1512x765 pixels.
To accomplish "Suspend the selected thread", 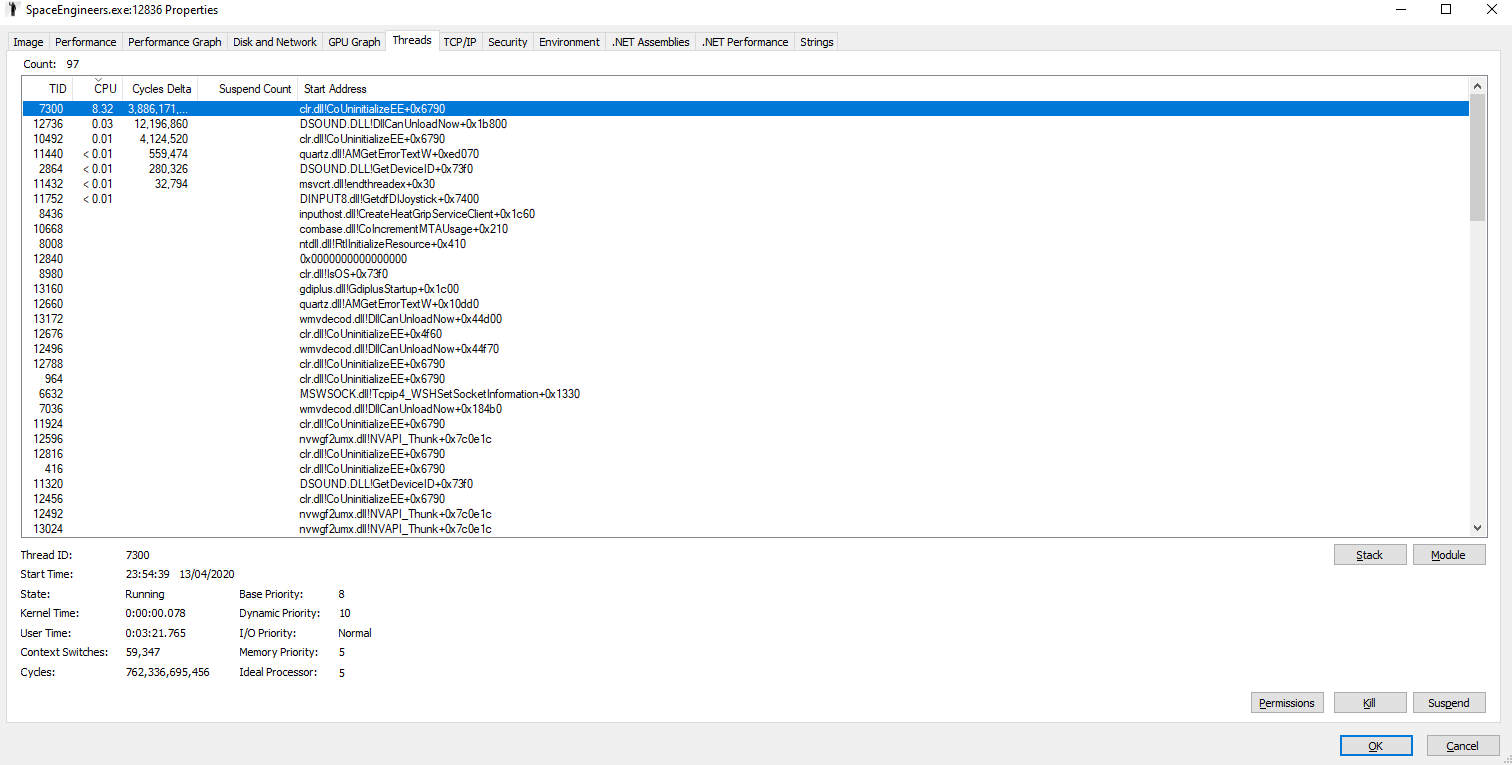I will pos(1448,703).
